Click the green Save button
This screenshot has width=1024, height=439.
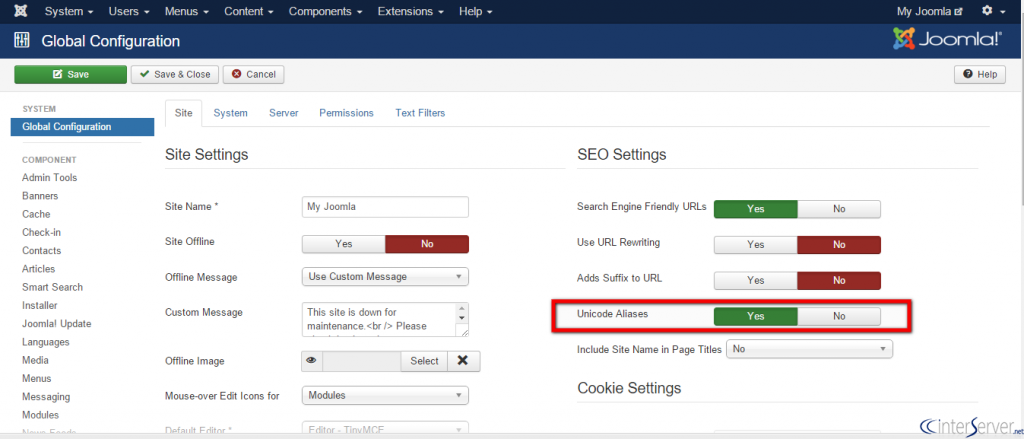click(x=71, y=74)
